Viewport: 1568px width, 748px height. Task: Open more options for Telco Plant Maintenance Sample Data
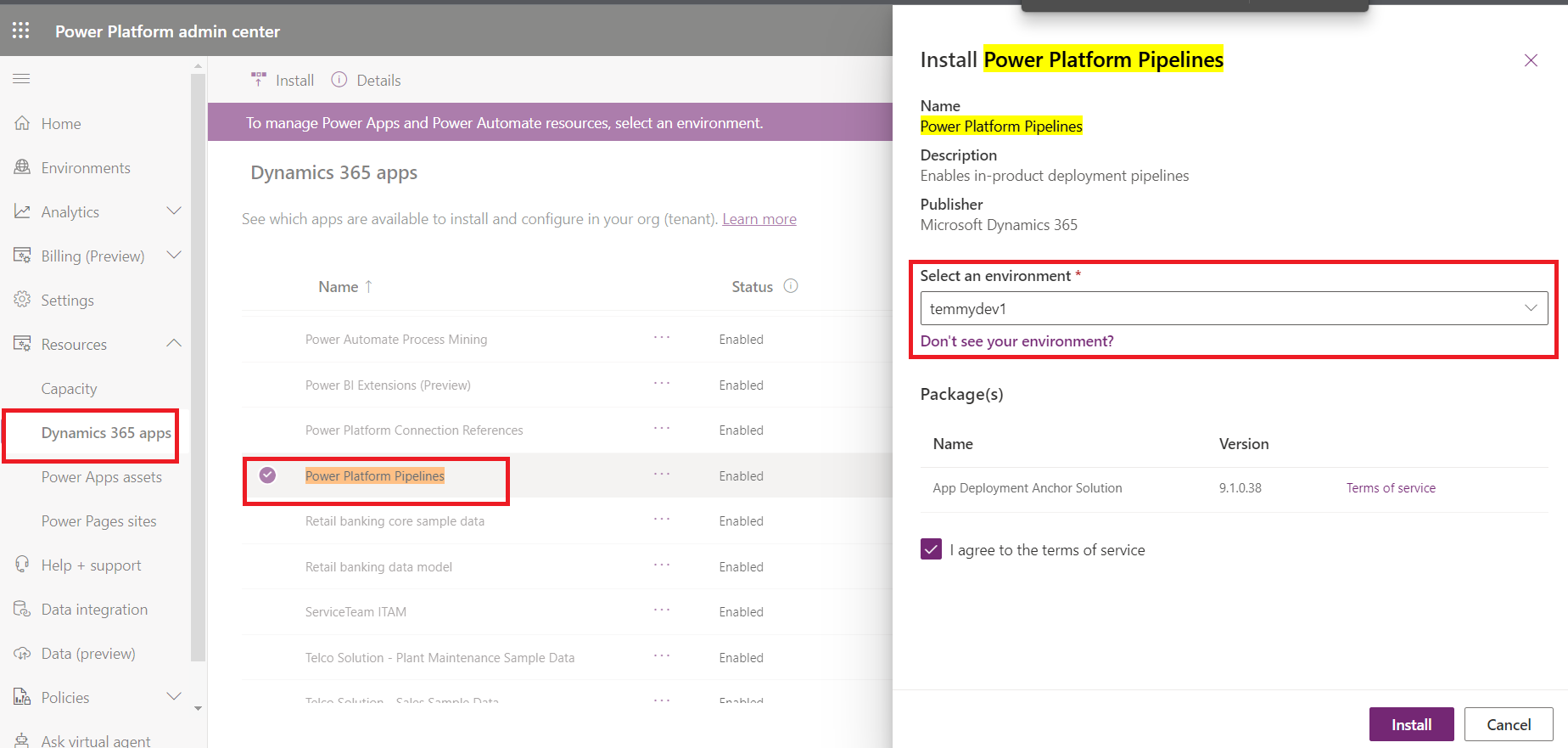click(662, 656)
